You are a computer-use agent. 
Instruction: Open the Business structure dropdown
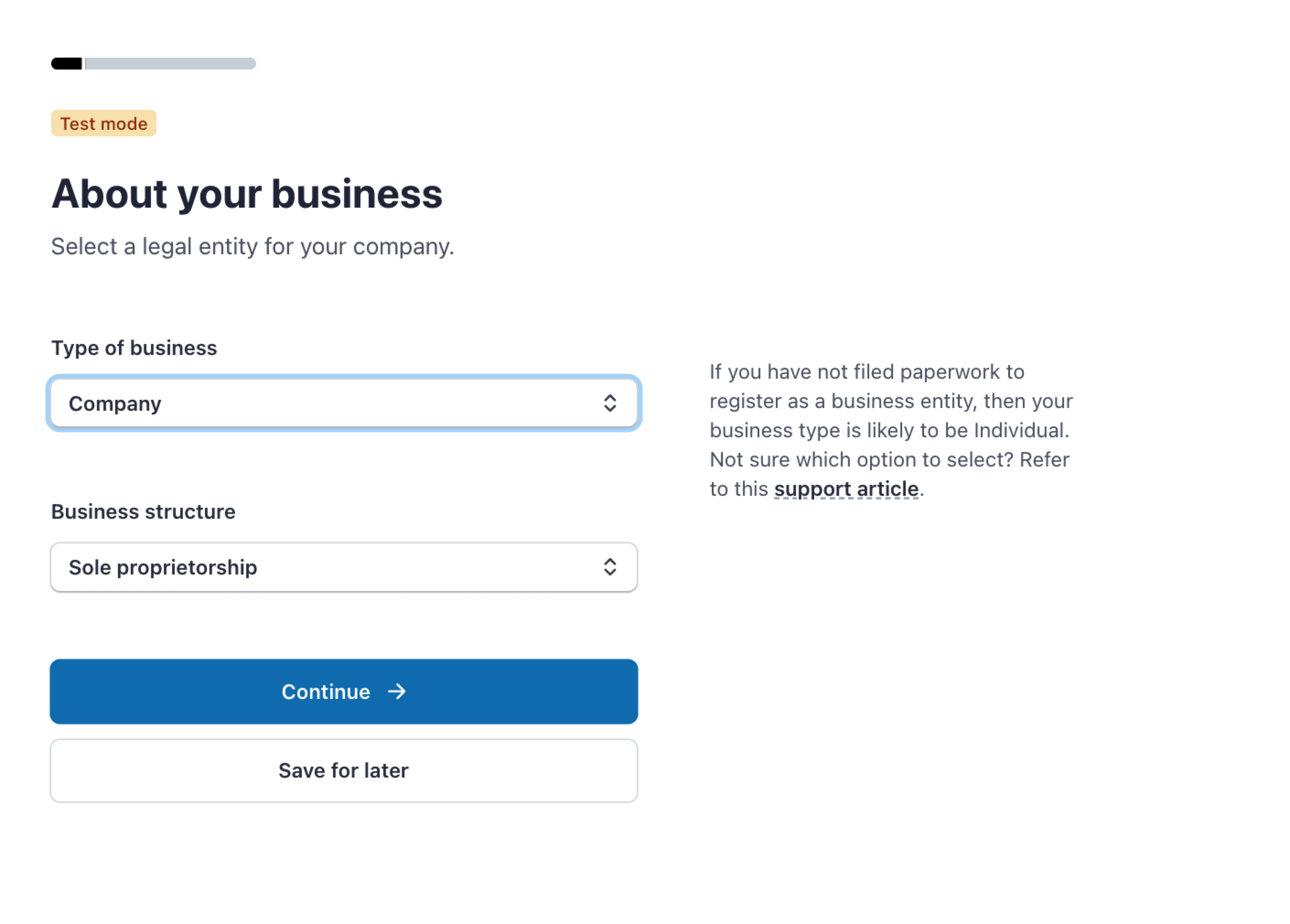coord(344,567)
